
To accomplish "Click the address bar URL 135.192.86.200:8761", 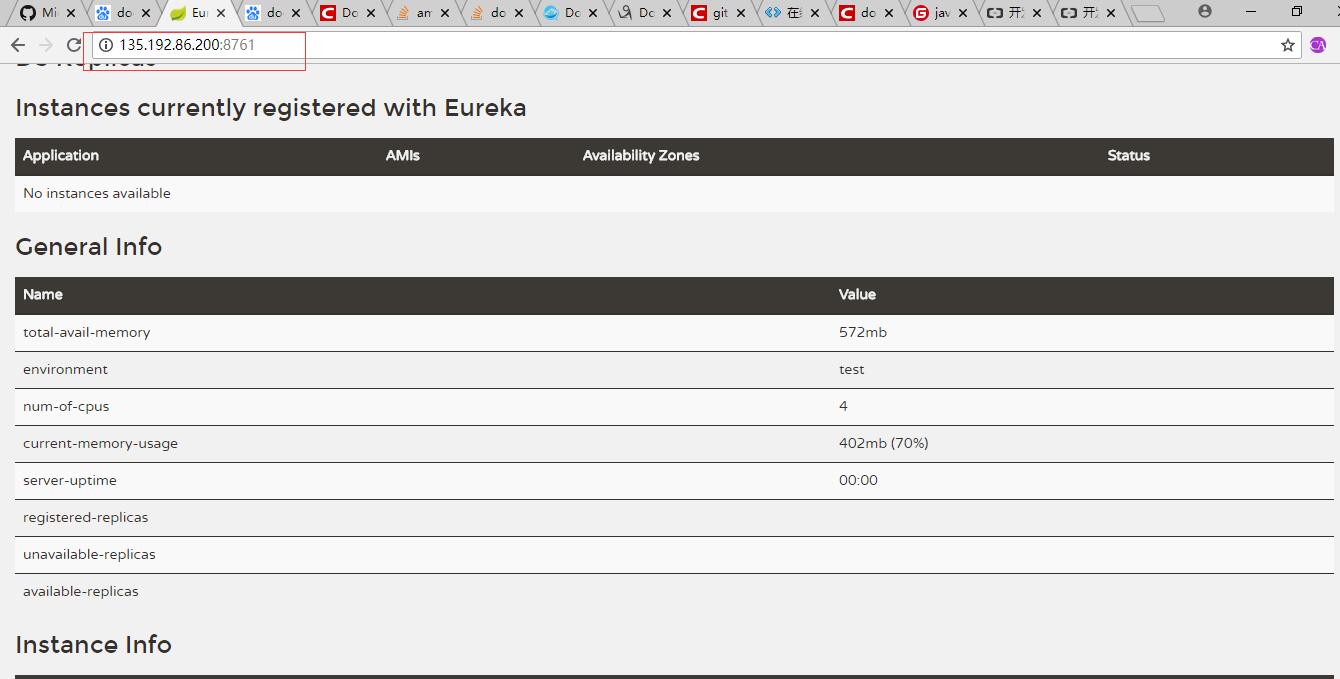I will [x=187, y=45].
